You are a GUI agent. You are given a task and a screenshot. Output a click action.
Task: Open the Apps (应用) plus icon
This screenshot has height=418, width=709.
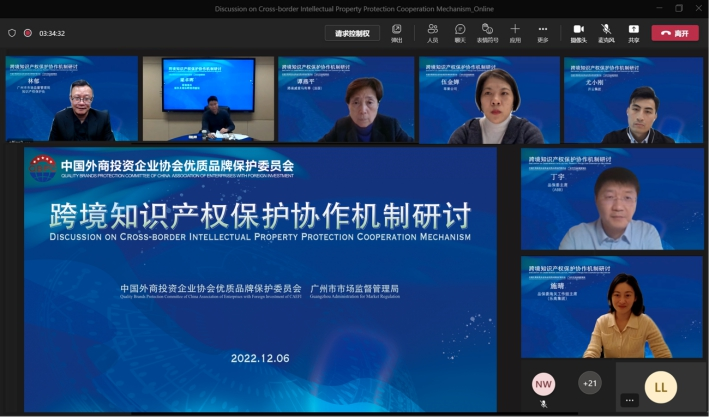(515, 33)
